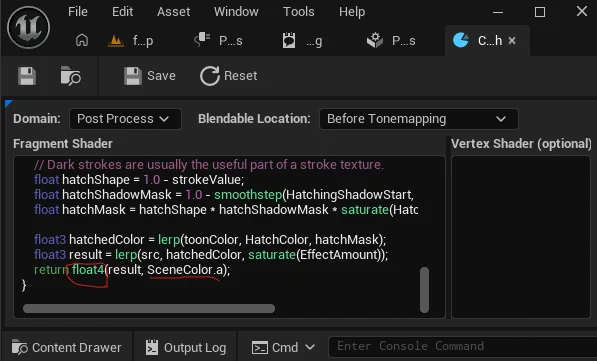Open the Domain Post Process dropdown
Screen dimensions: 597x361
(125, 119)
